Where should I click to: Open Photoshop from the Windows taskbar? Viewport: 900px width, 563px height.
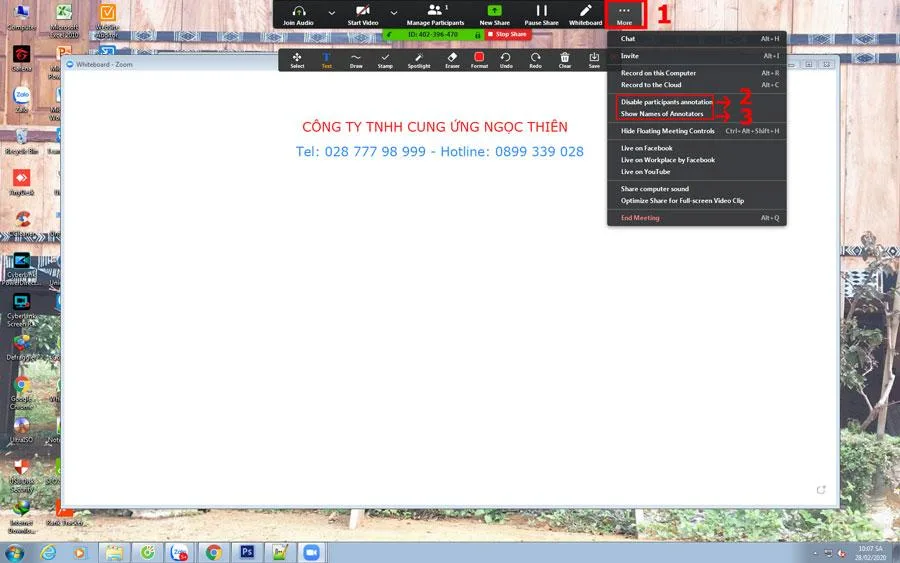pos(246,552)
